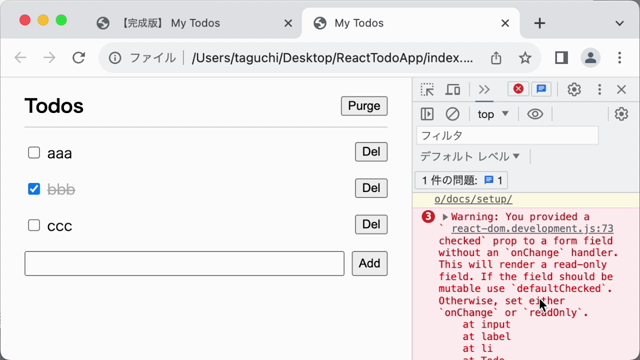Open the user profile avatar
Viewport: 640px width, 360px height.
[x=590, y=58]
